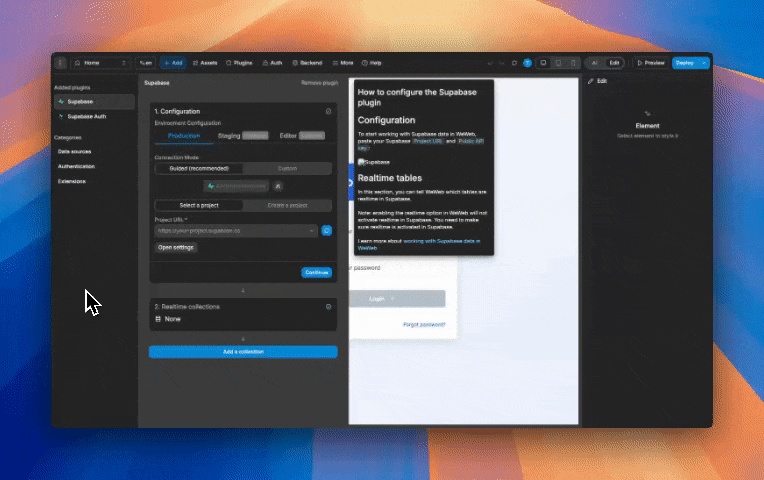Open the Plugins menu
Viewport: 764px width, 480px height.
(x=239, y=63)
